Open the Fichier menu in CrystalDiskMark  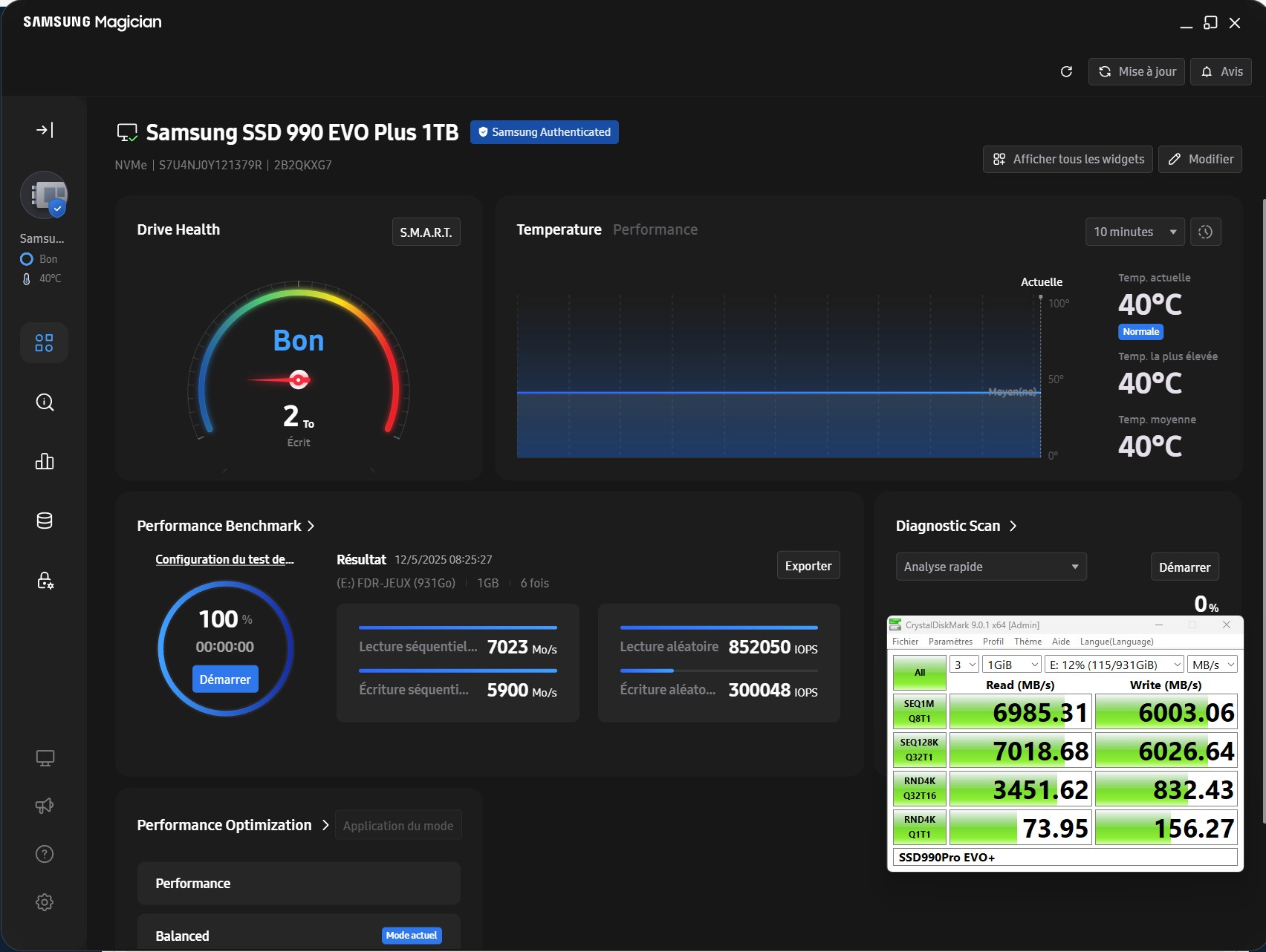pos(905,642)
